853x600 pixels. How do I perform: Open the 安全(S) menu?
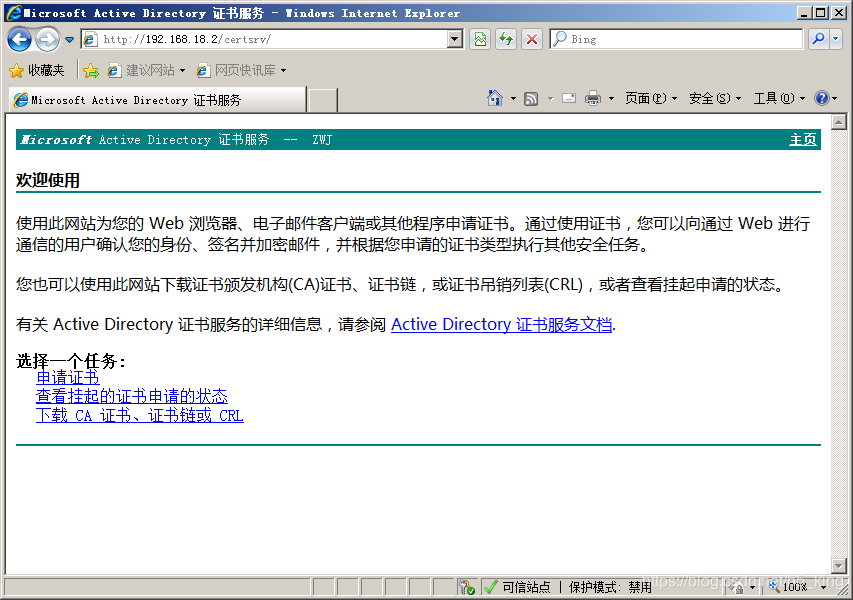[x=715, y=98]
